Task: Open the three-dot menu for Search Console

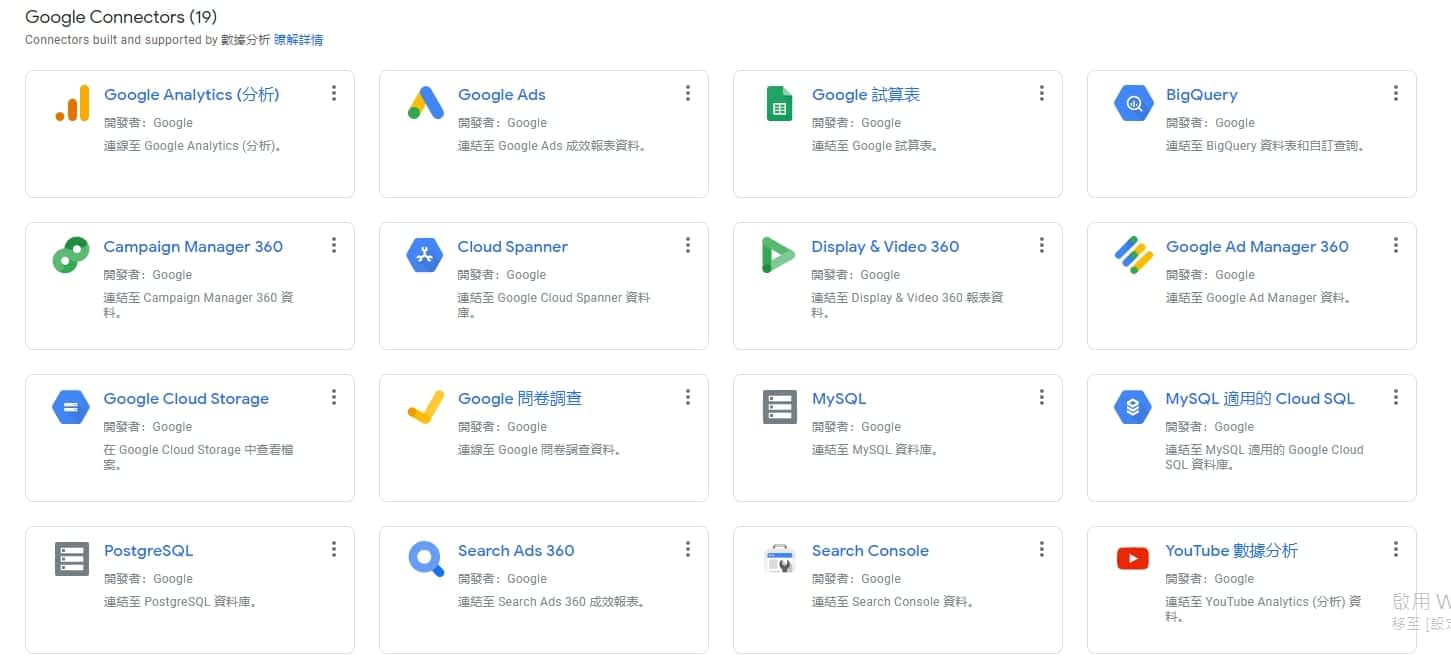Action: click(1042, 549)
